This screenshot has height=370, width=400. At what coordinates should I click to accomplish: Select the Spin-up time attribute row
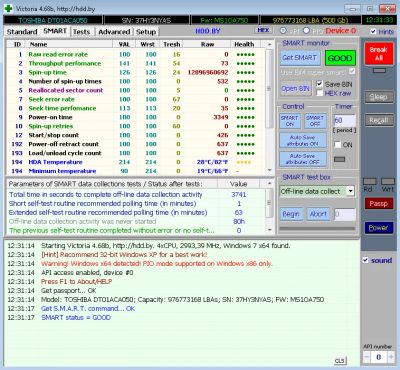pos(136,72)
